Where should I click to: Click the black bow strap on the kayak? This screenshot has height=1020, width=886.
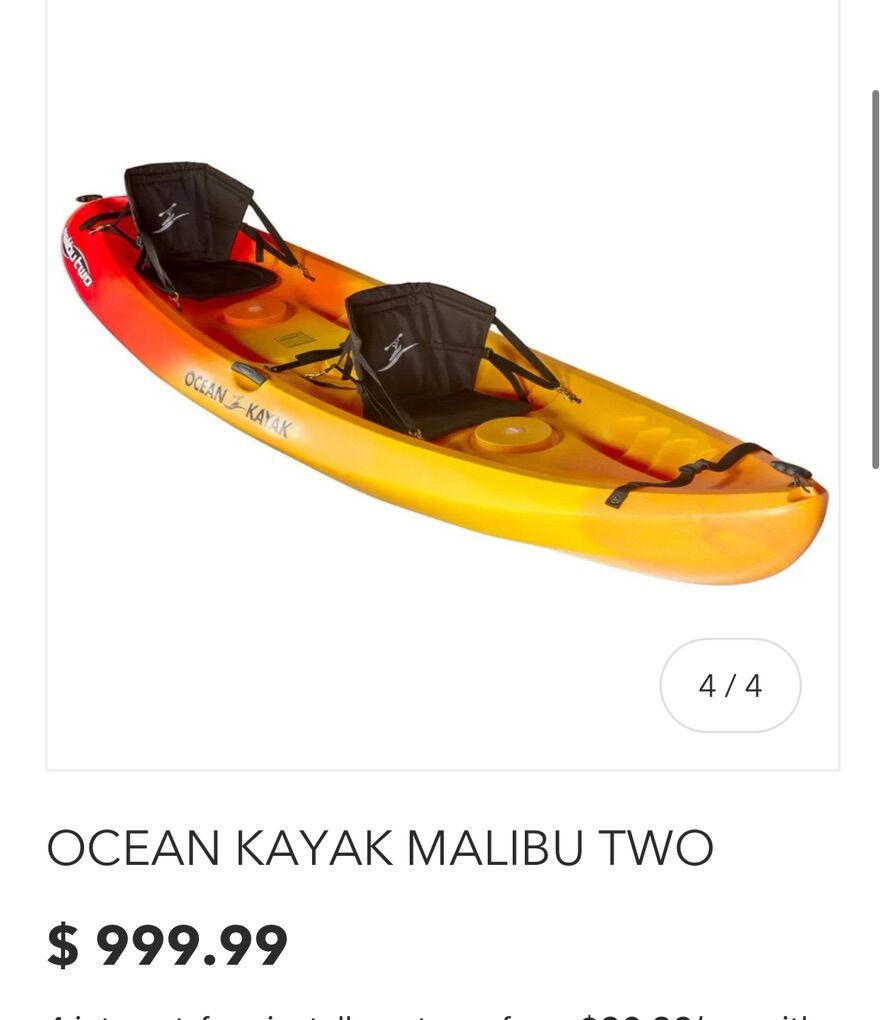click(x=686, y=474)
